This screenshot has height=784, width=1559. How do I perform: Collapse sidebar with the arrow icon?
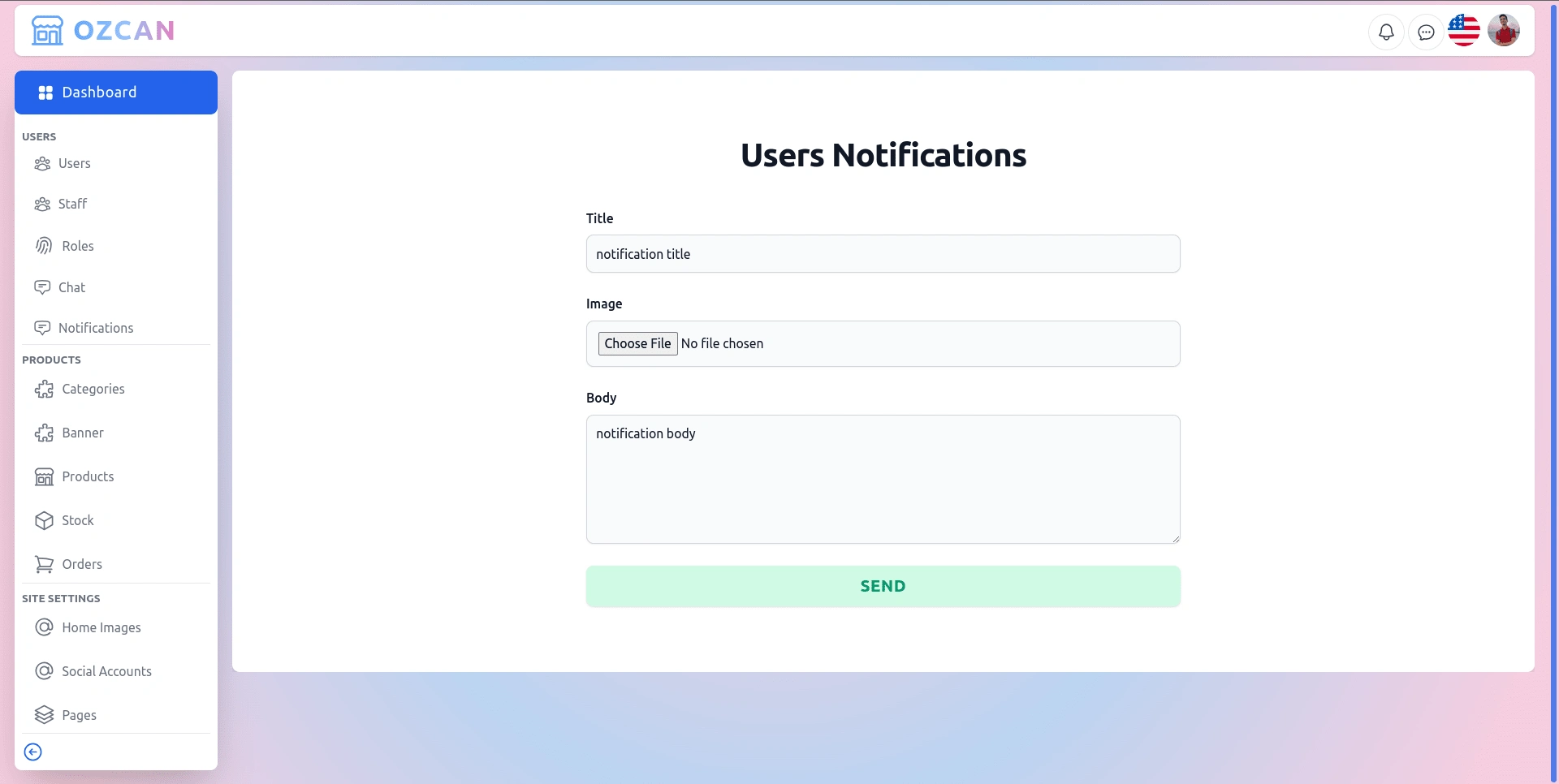(x=33, y=752)
